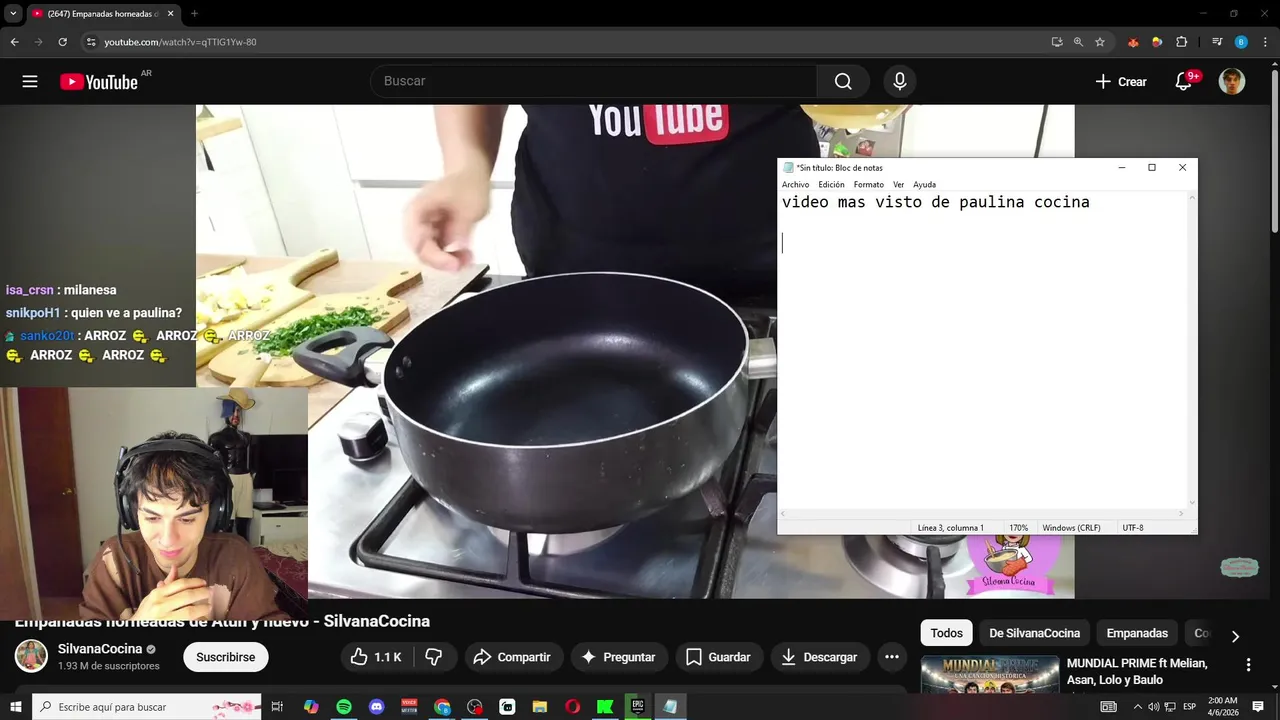Image resolution: width=1280 pixels, height=720 pixels.
Task: Open Chrome three-dot menu
Action: click(1265, 42)
